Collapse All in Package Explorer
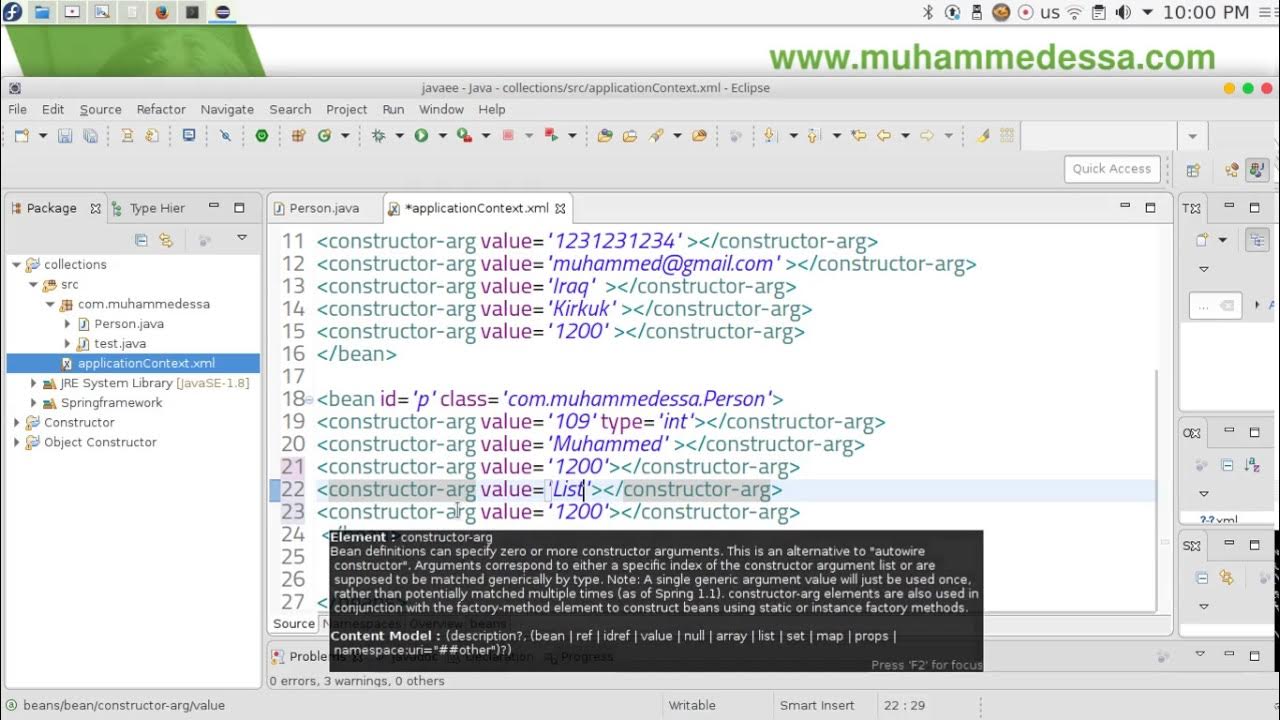The width and height of the screenshot is (1280, 720). pyautogui.click(x=141, y=240)
